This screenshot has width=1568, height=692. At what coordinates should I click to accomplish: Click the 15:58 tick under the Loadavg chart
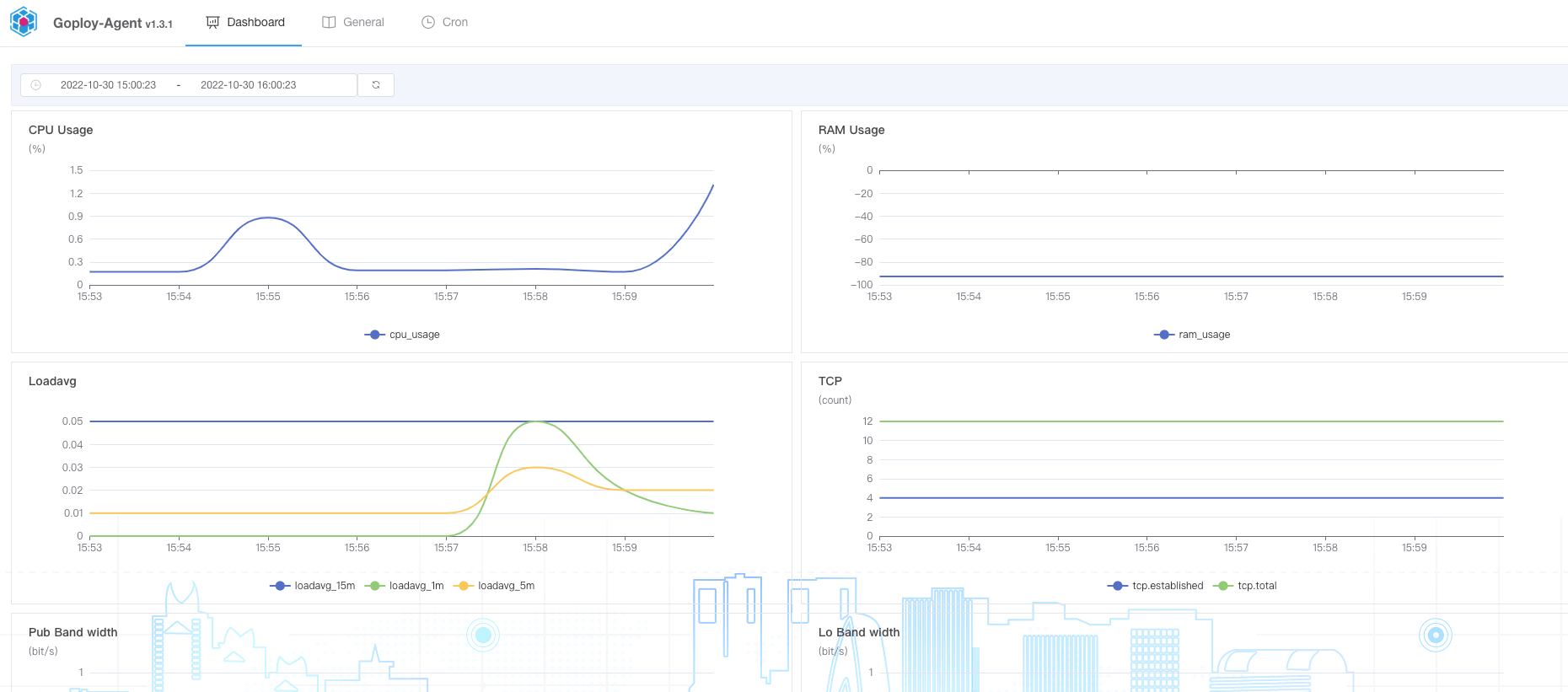coord(535,548)
